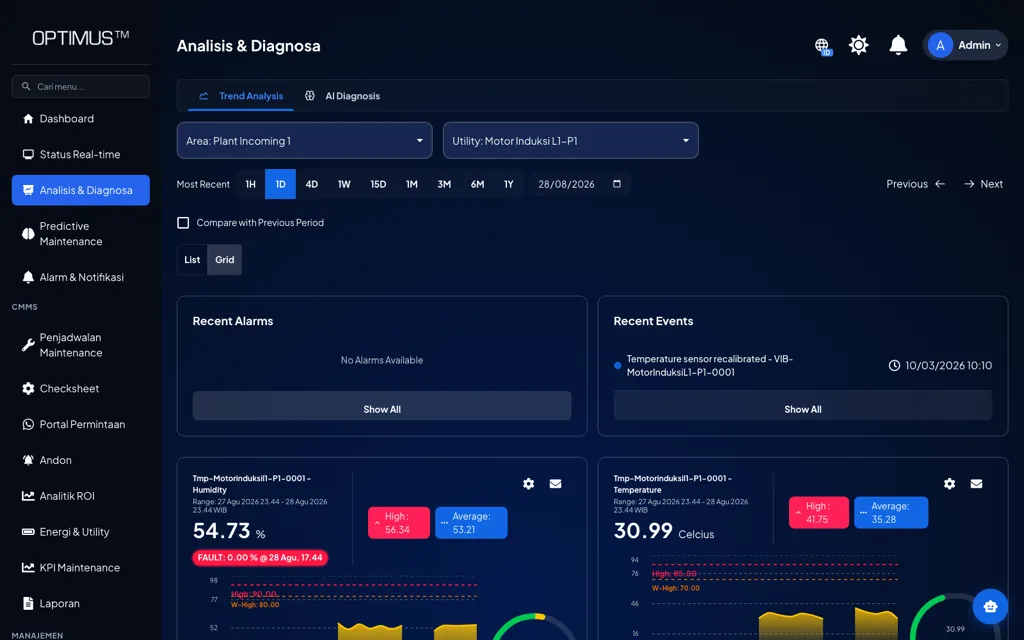Switch to Grid view
1024x640 pixels.
225,259
